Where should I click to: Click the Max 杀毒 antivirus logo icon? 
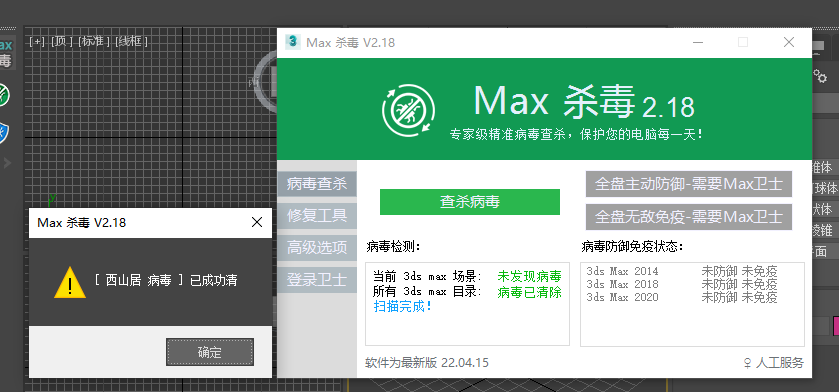(x=408, y=109)
